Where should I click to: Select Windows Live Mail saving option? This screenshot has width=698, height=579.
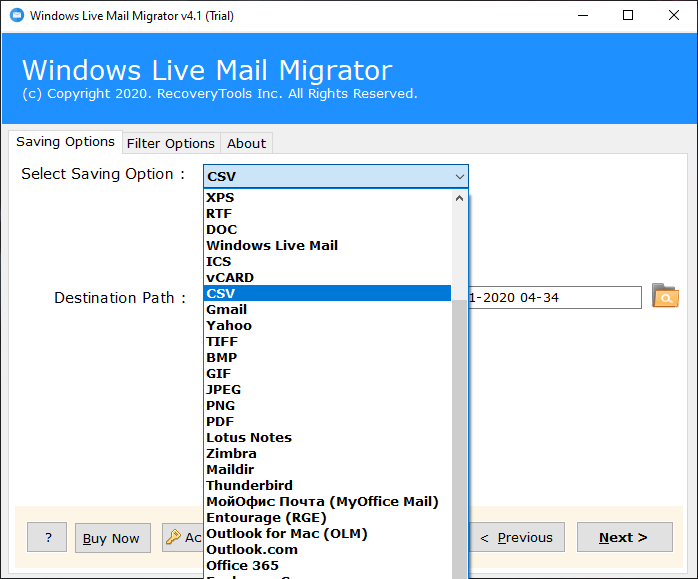[x=327, y=246]
